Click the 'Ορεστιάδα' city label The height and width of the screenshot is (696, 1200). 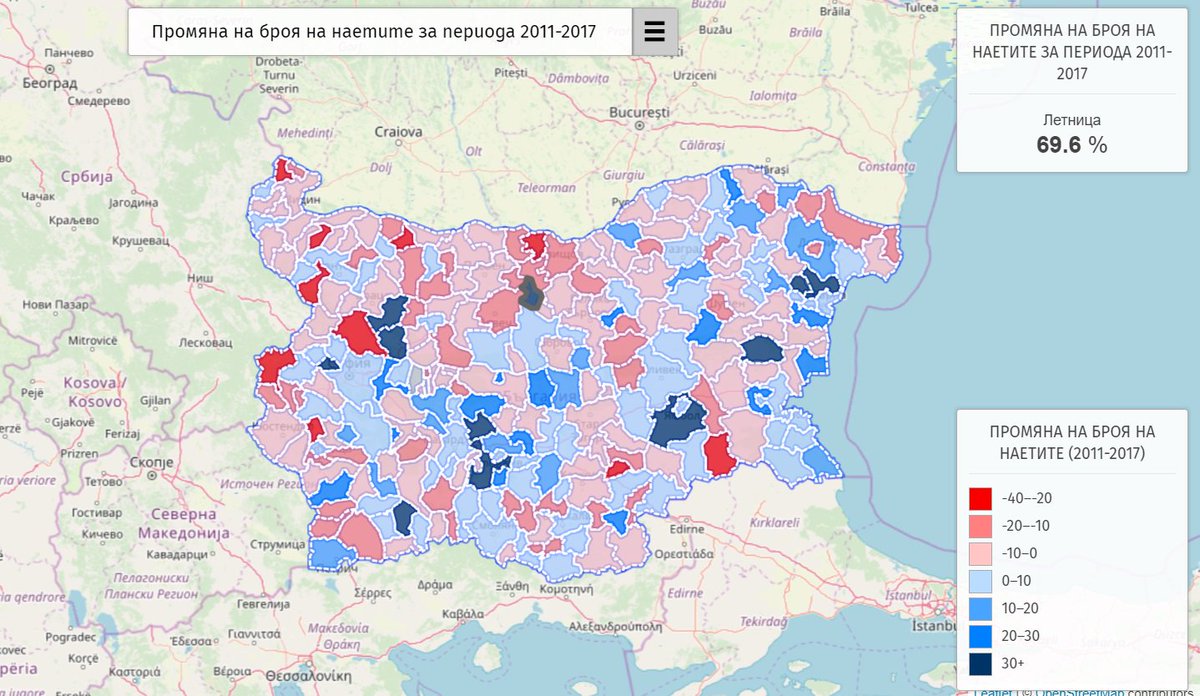click(x=684, y=552)
